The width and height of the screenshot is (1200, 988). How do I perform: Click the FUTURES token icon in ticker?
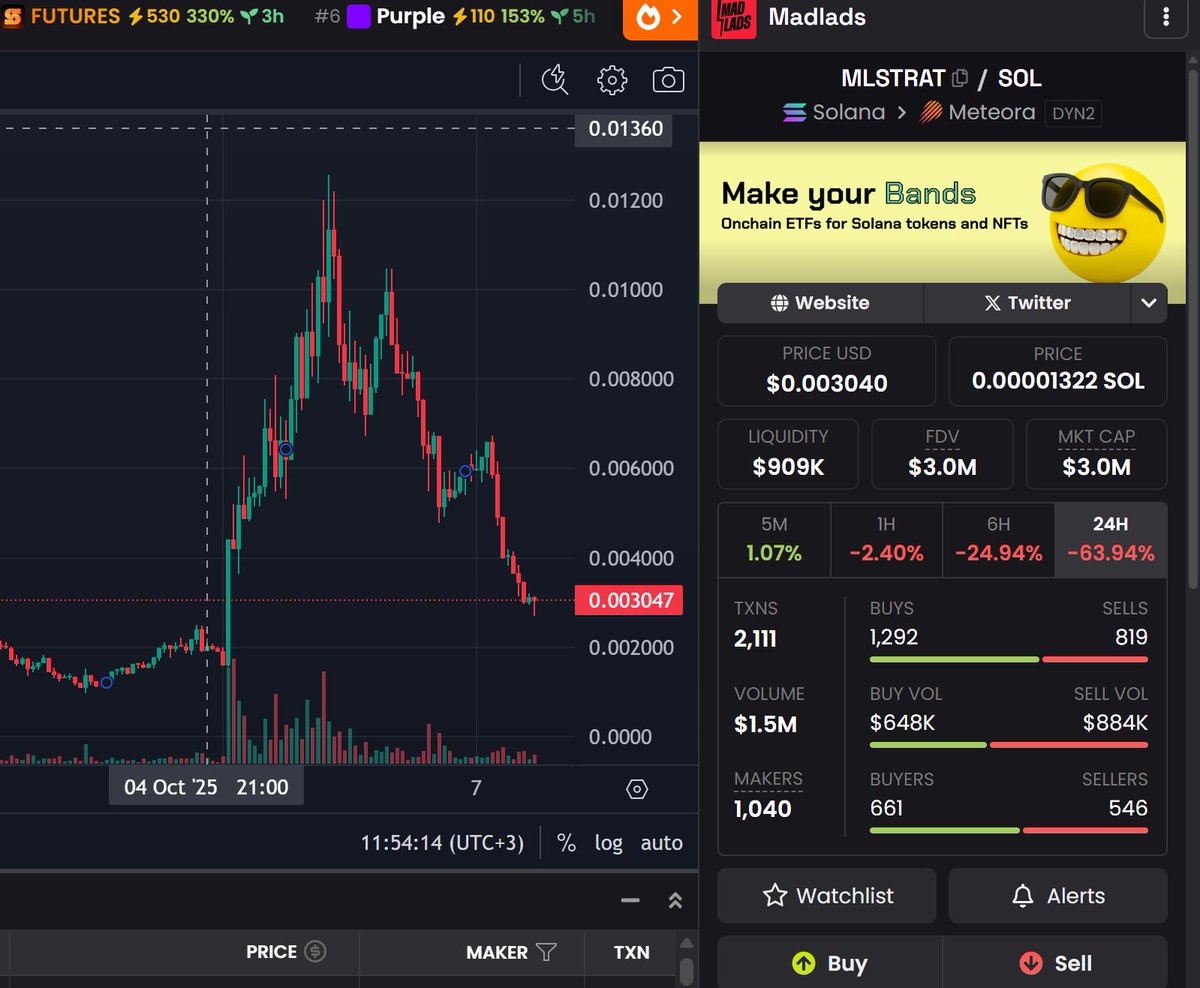click(x=13, y=17)
